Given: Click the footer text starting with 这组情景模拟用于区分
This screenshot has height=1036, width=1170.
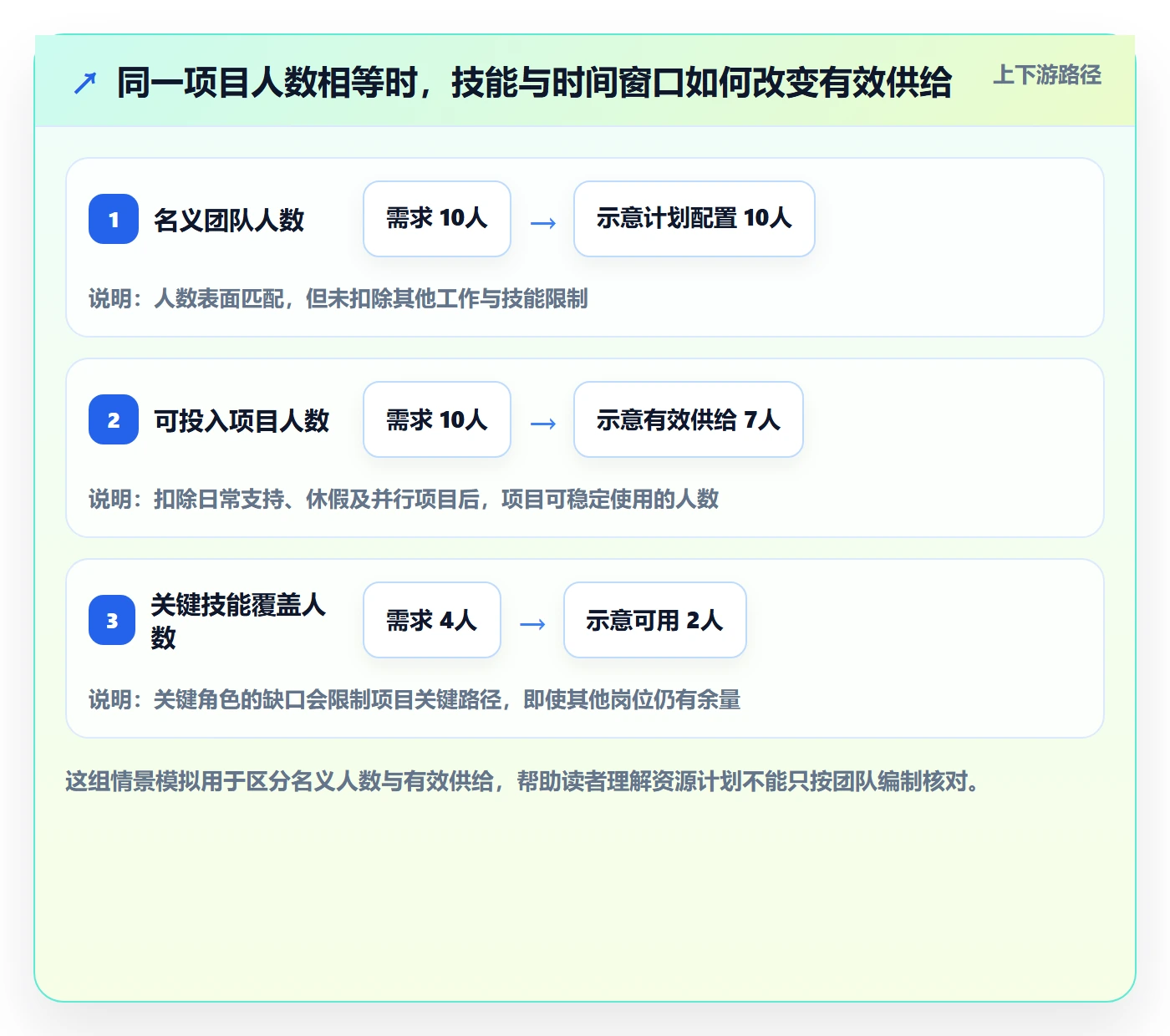Looking at the screenshot, I should [x=523, y=781].
